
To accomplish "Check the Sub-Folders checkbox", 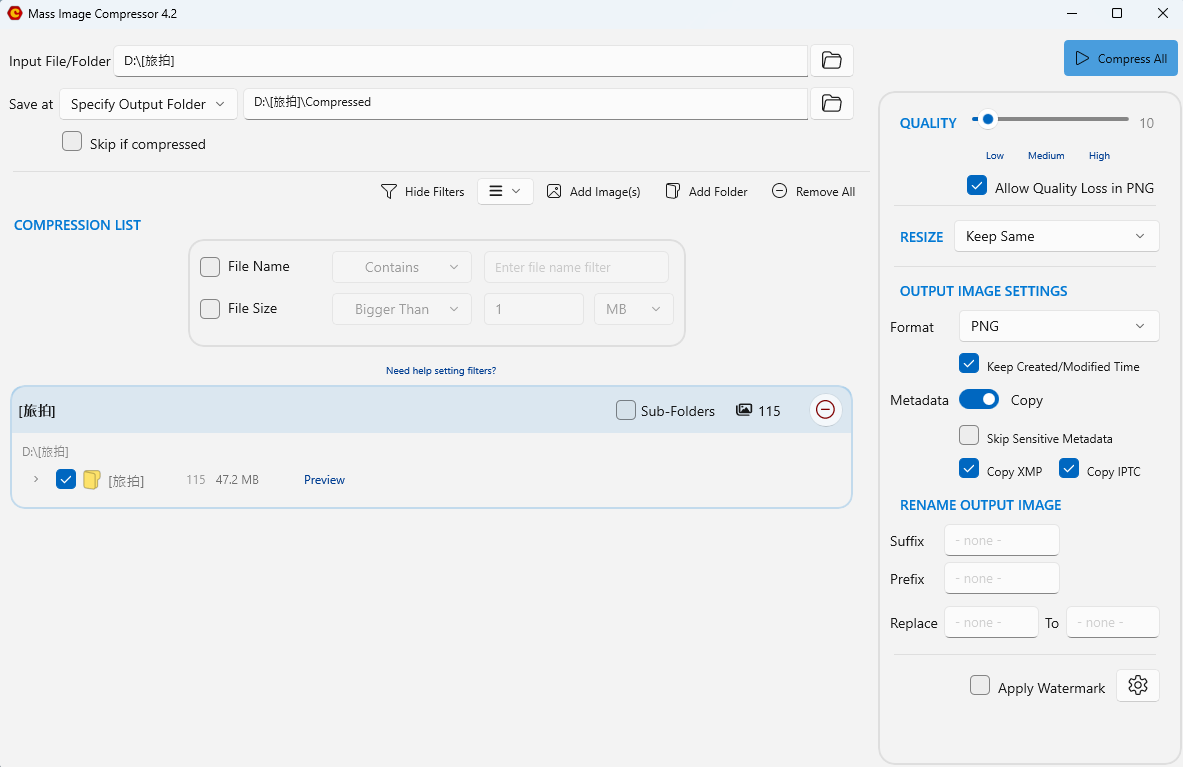I will click(x=626, y=410).
